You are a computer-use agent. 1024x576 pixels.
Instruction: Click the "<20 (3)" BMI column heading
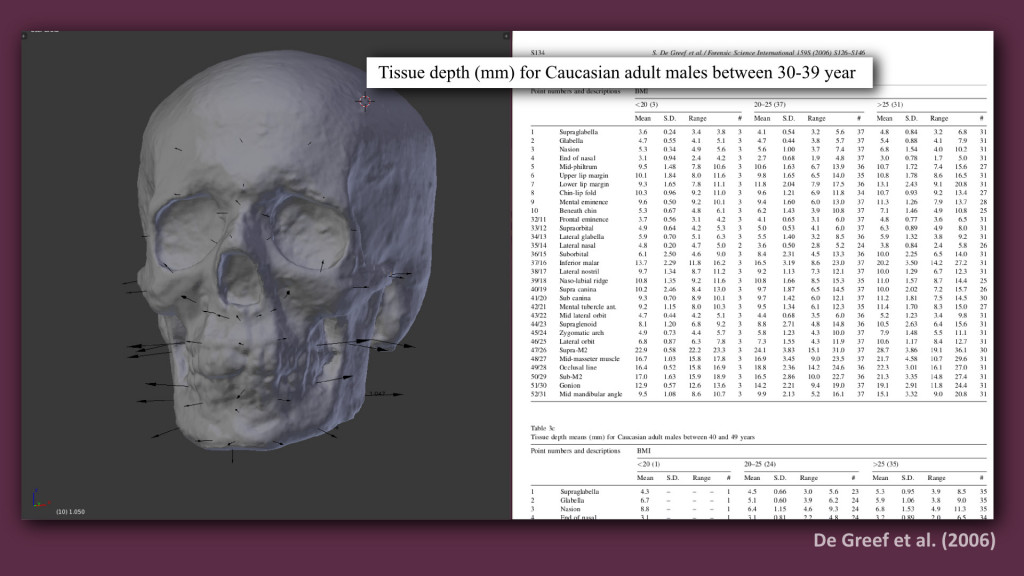647,104
